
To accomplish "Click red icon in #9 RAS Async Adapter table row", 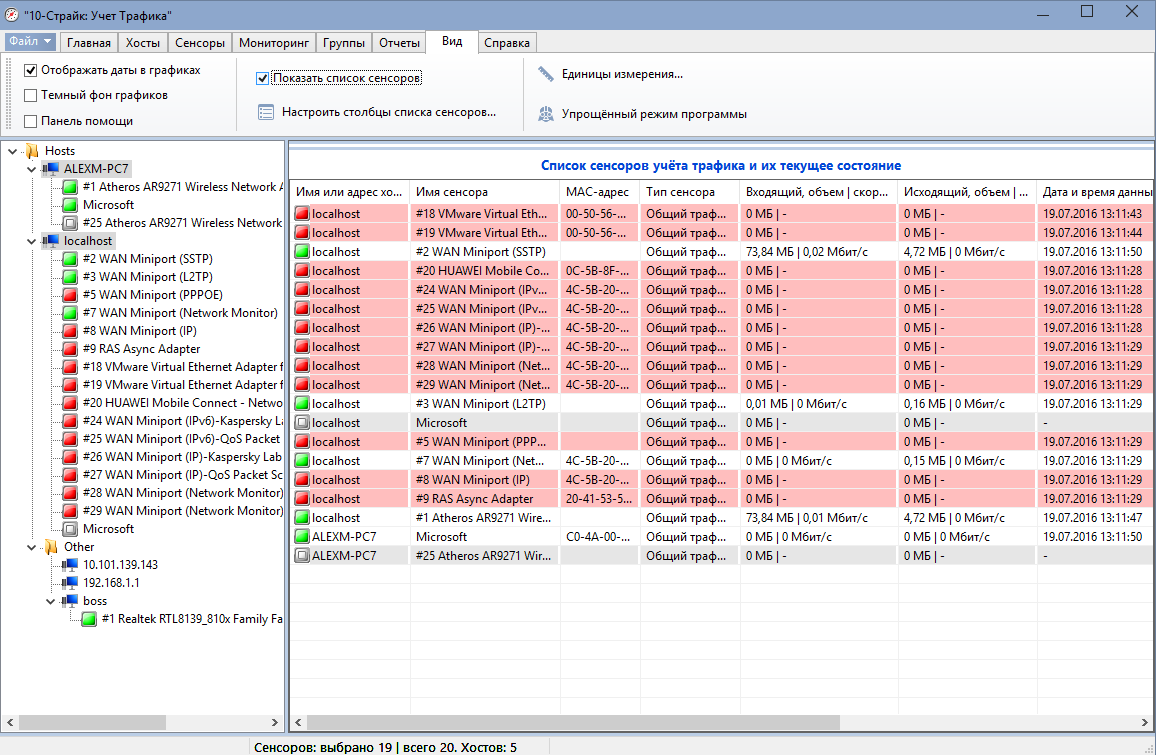I will point(302,498).
